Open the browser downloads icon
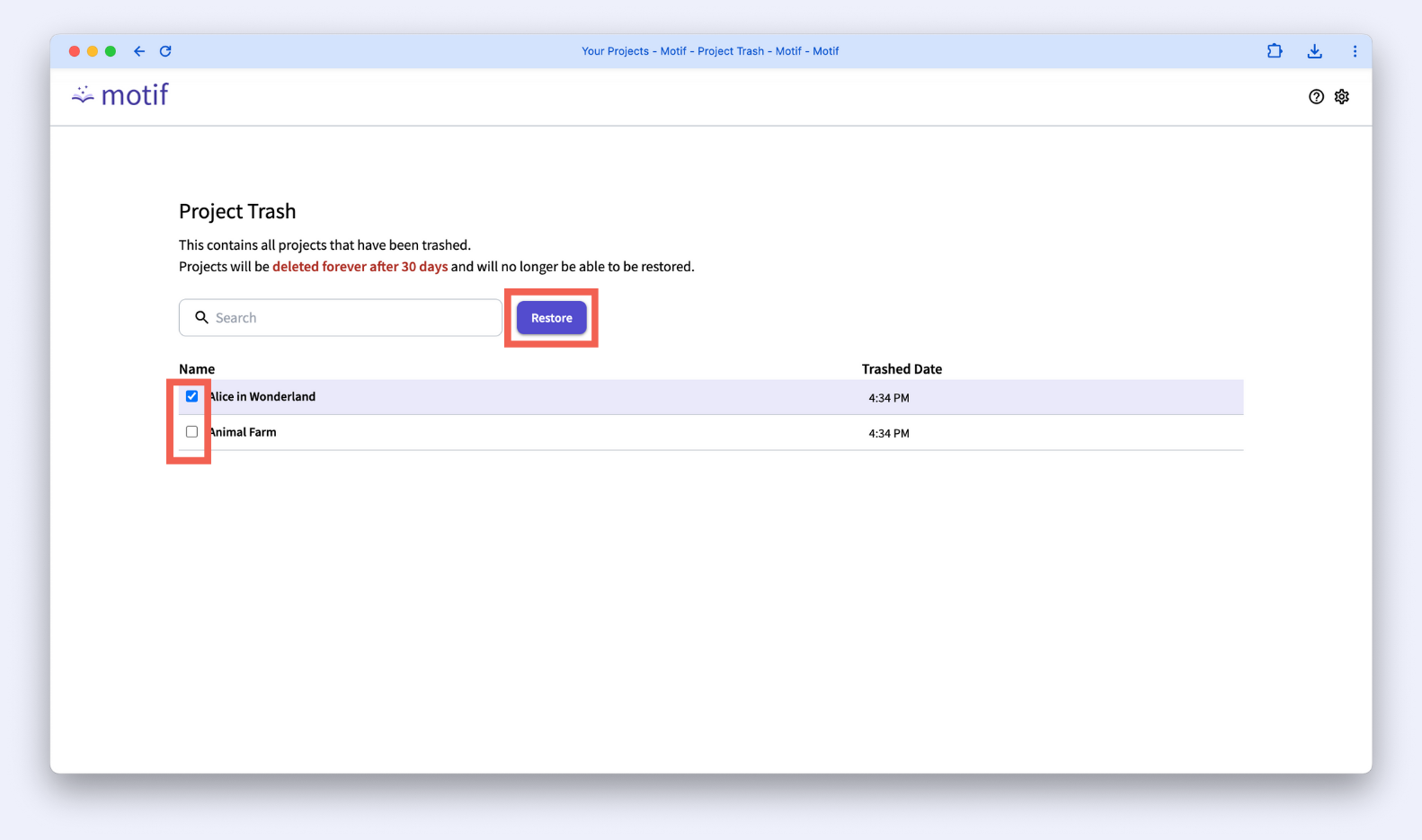This screenshot has height=840, width=1422. (1315, 51)
